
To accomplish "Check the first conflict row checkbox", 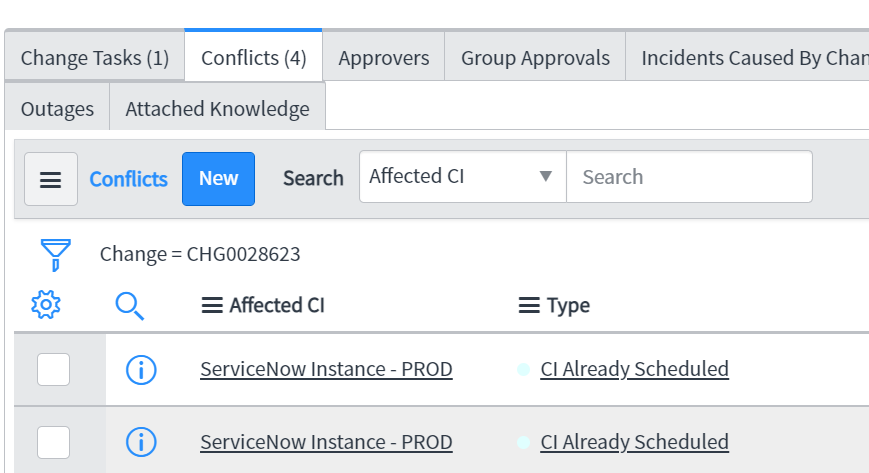I will (53, 369).
